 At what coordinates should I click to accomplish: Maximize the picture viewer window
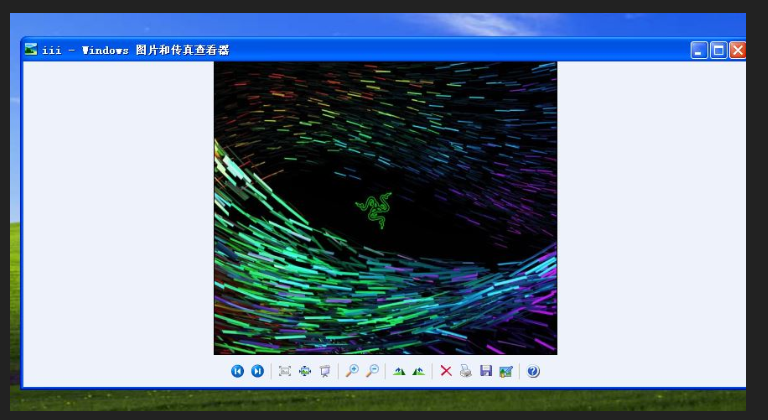(719, 50)
